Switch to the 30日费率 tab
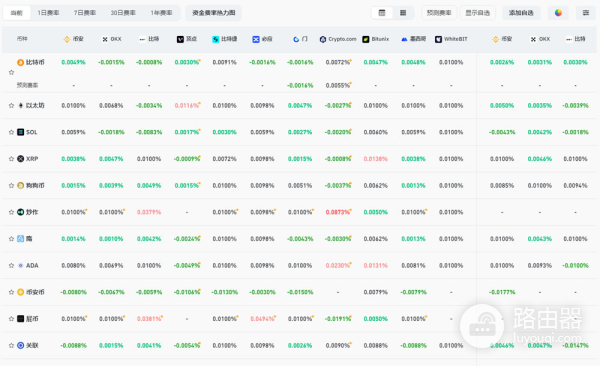 coord(123,13)
